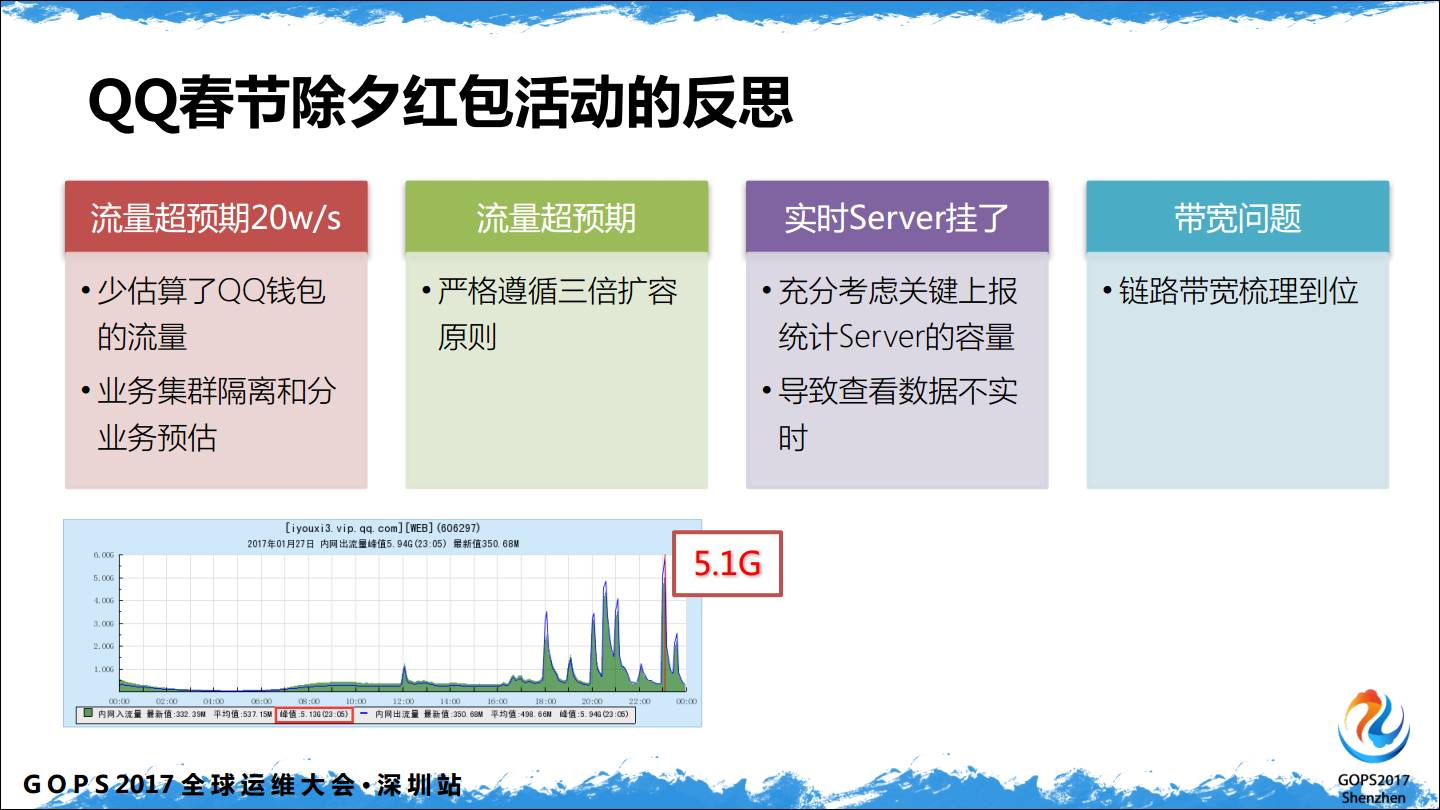Click the red vertical marker line at 23:05
Viewport: 1440px width, 810px height.
pos(663,625)
